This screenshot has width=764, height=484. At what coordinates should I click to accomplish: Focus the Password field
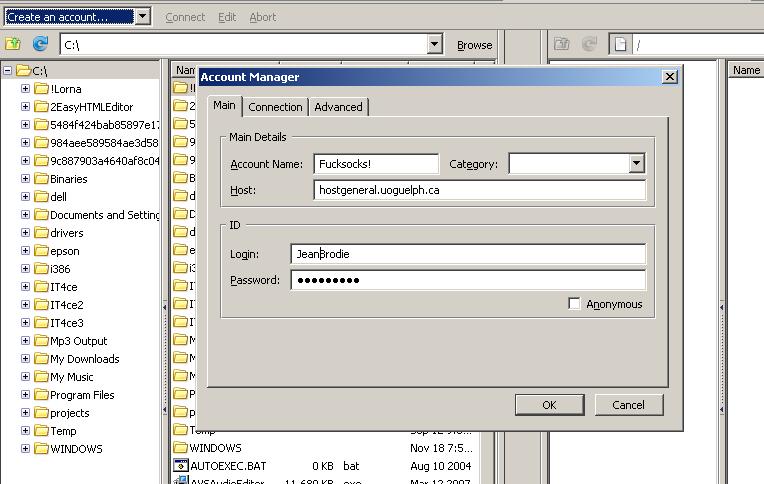point(468,280)
